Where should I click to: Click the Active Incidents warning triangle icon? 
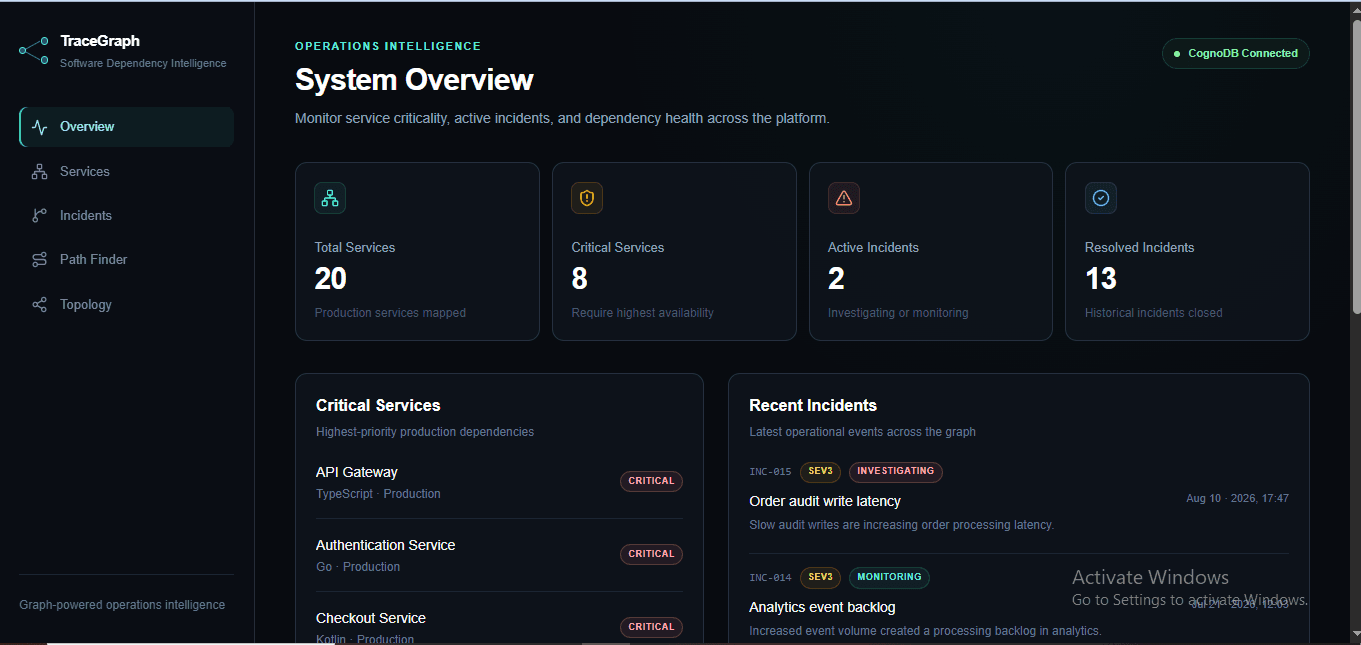point(843,198)
